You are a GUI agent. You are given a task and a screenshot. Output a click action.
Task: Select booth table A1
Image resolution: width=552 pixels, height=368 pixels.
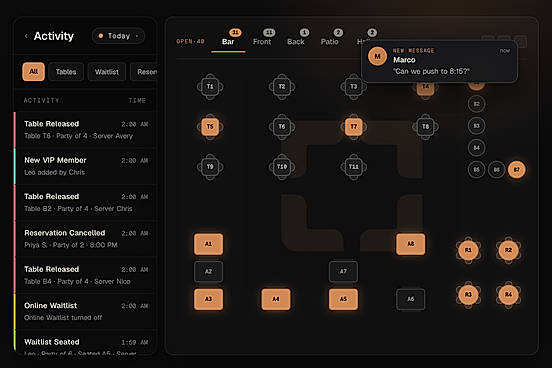208,244
